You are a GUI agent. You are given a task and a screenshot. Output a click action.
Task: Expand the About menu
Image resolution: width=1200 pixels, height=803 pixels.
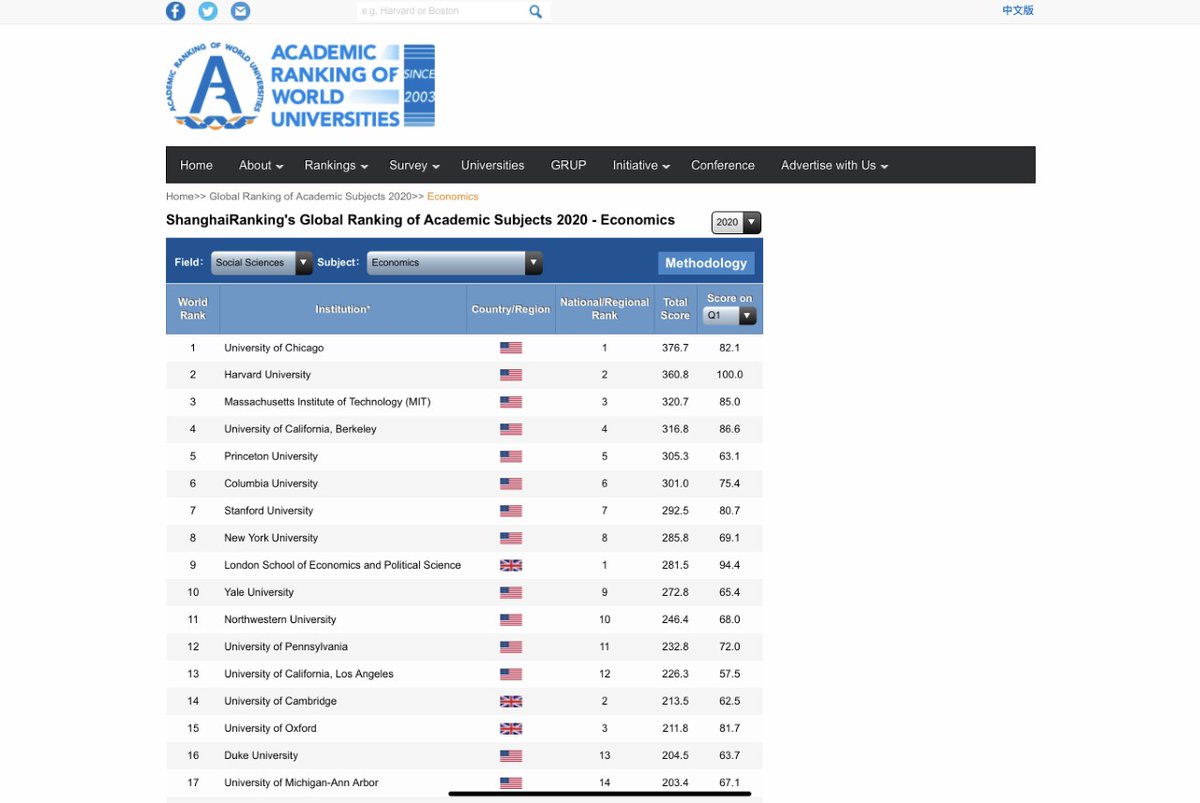pos(261,165)
